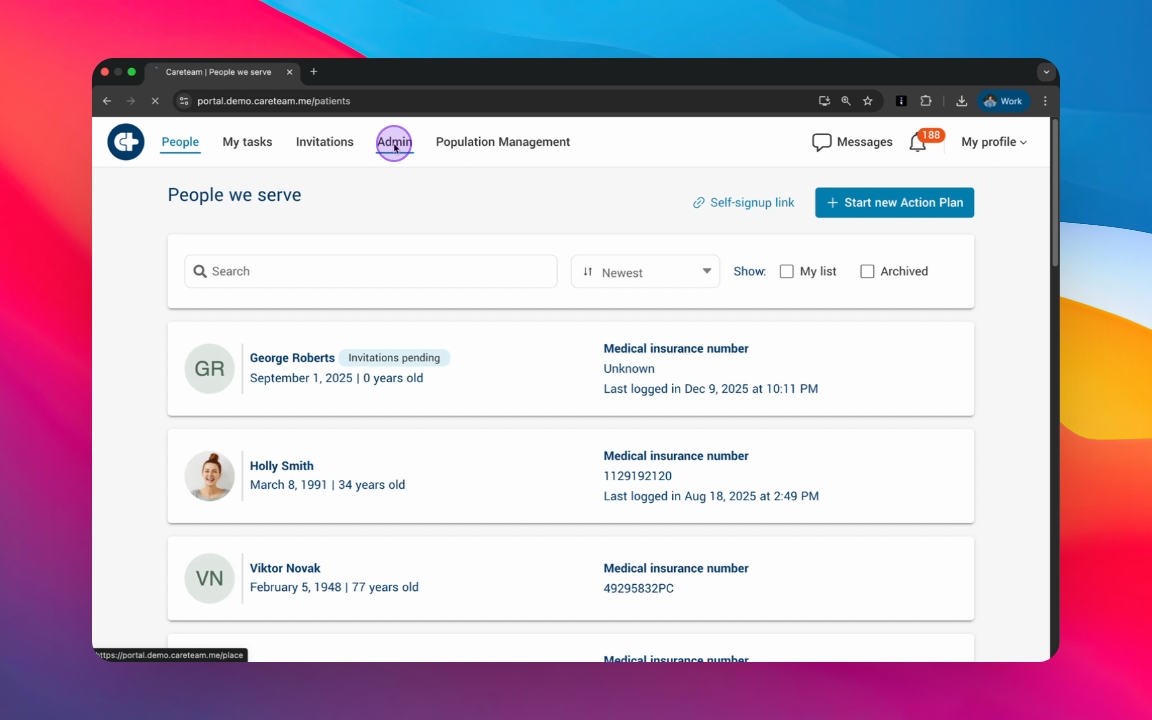Viewport: 1152px width, 720px height.
Task: Click Start new Action Plan button
Action: [x=894, y=203]
